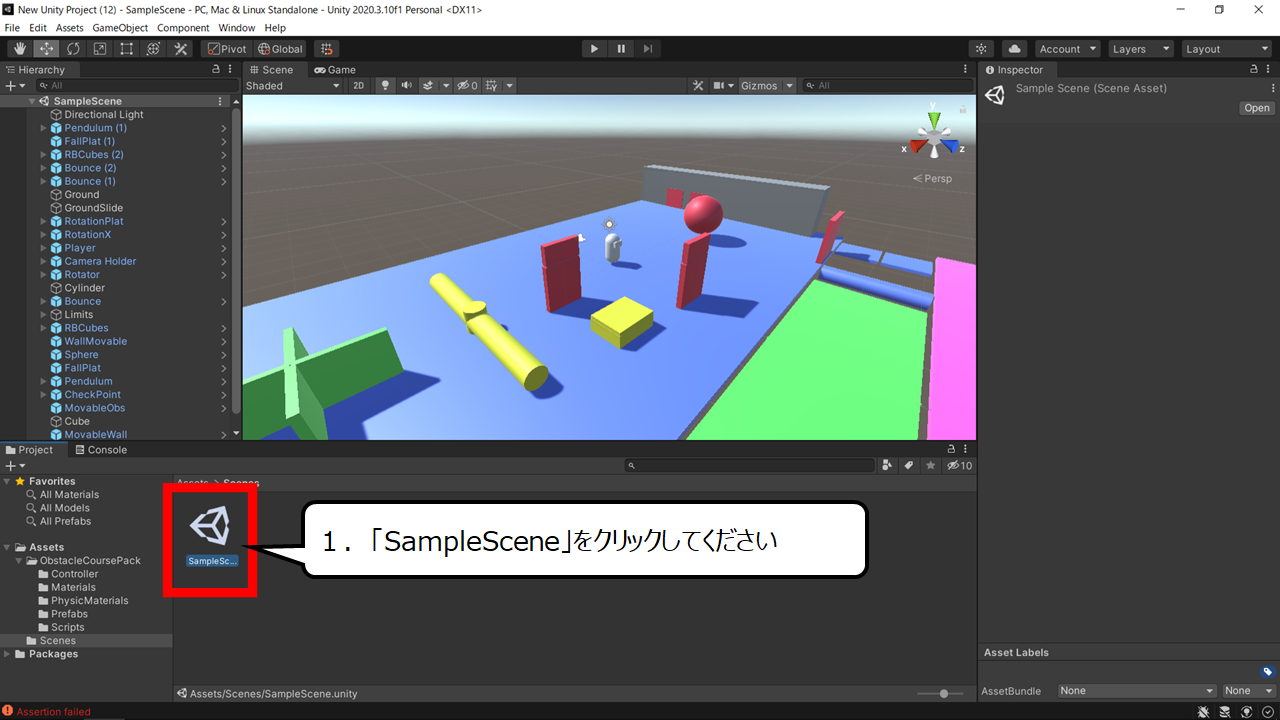Click the Open button in Inspector
Screen dimensions: 1280x720
coord(1257,108)
